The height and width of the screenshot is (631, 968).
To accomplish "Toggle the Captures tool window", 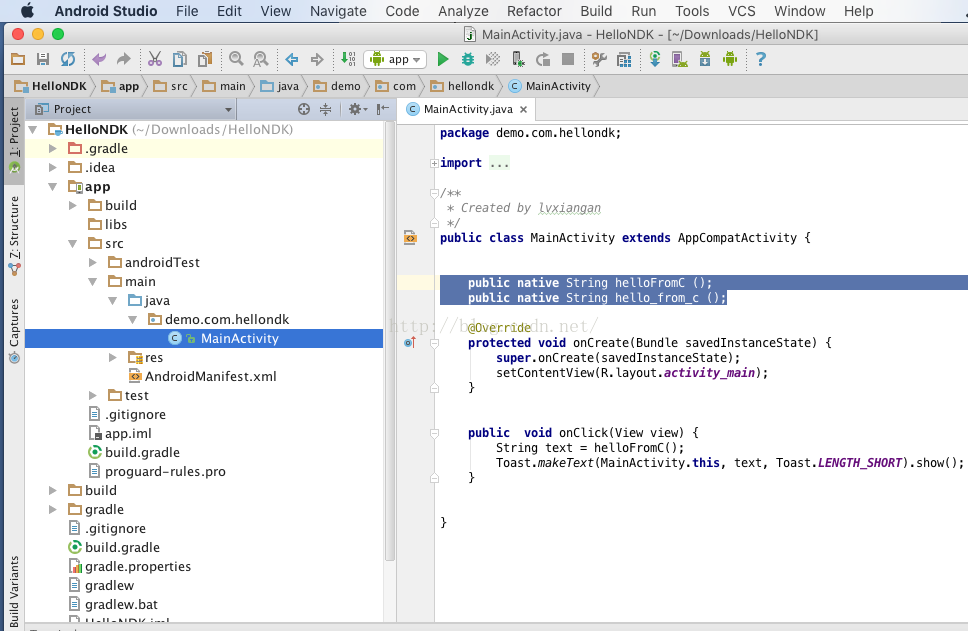I will (14, 330).
